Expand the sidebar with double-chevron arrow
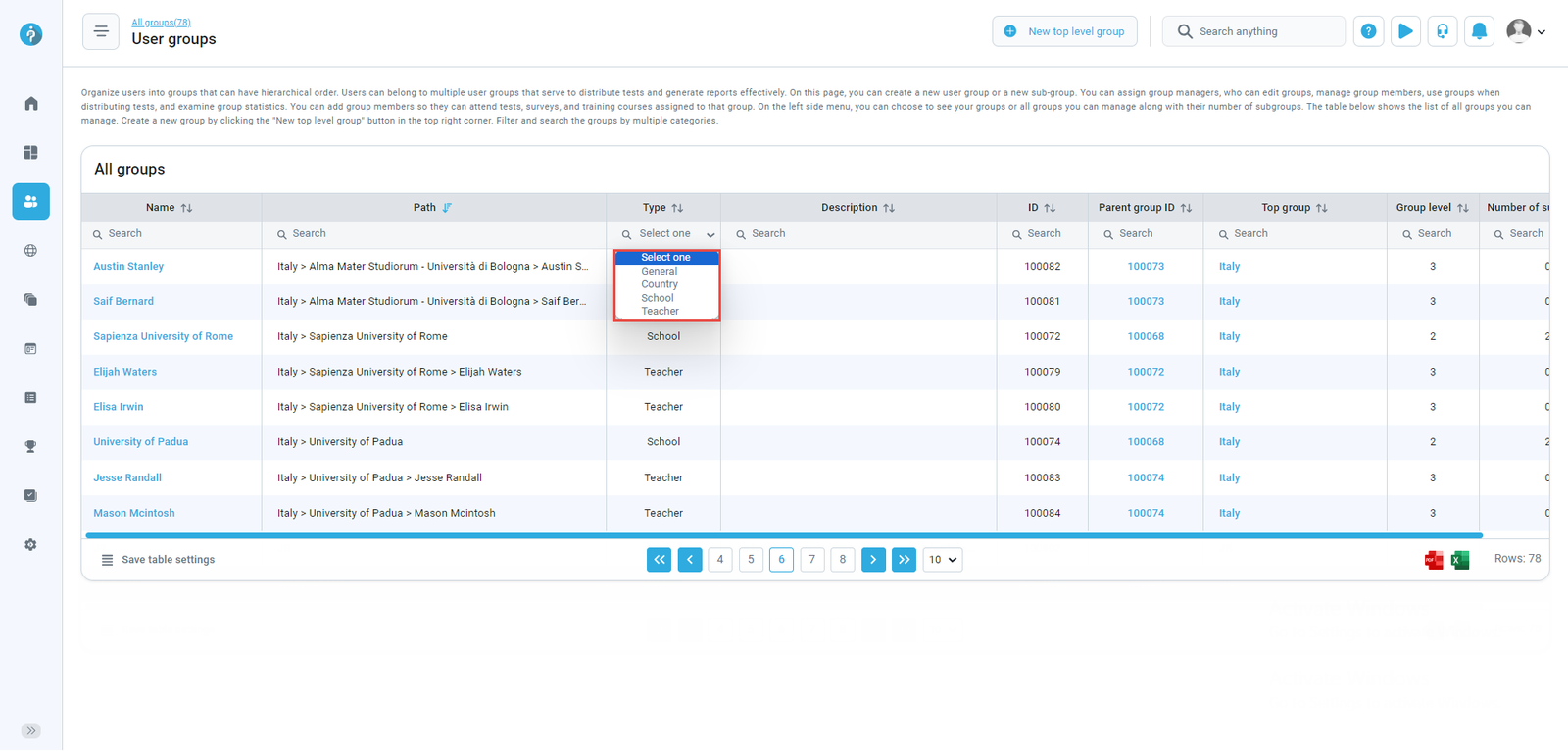 [x=31, y=731]
